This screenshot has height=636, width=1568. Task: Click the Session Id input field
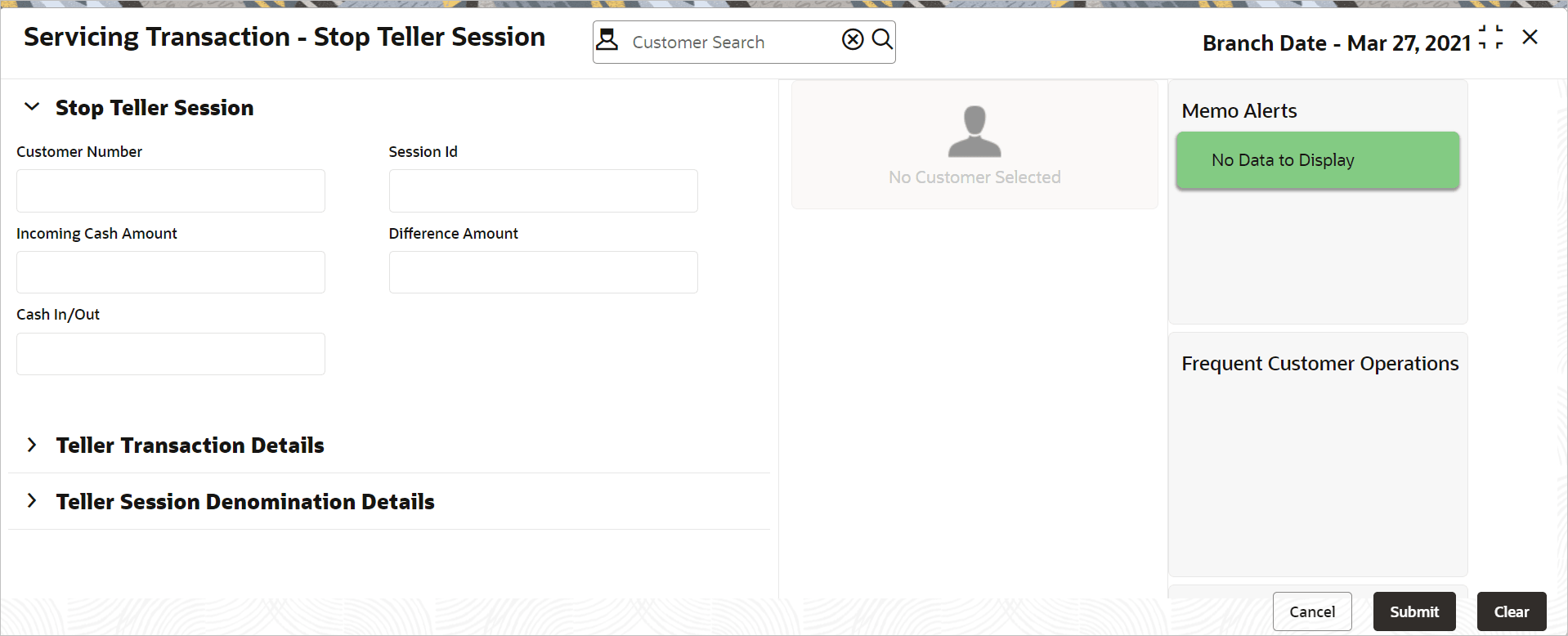[543, 190]
